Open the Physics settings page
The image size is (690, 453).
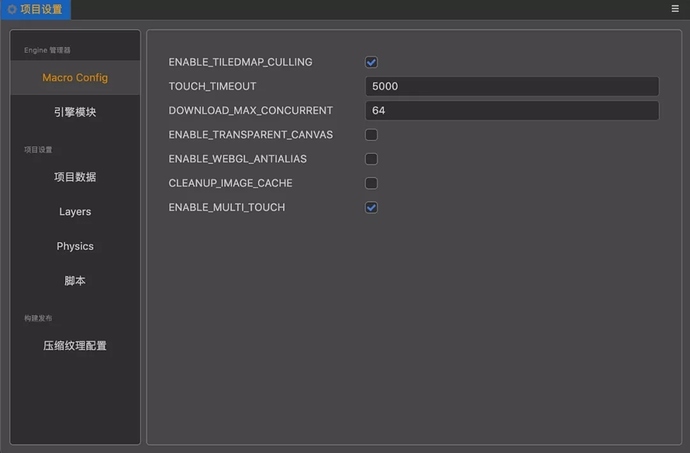pos(75,246)
